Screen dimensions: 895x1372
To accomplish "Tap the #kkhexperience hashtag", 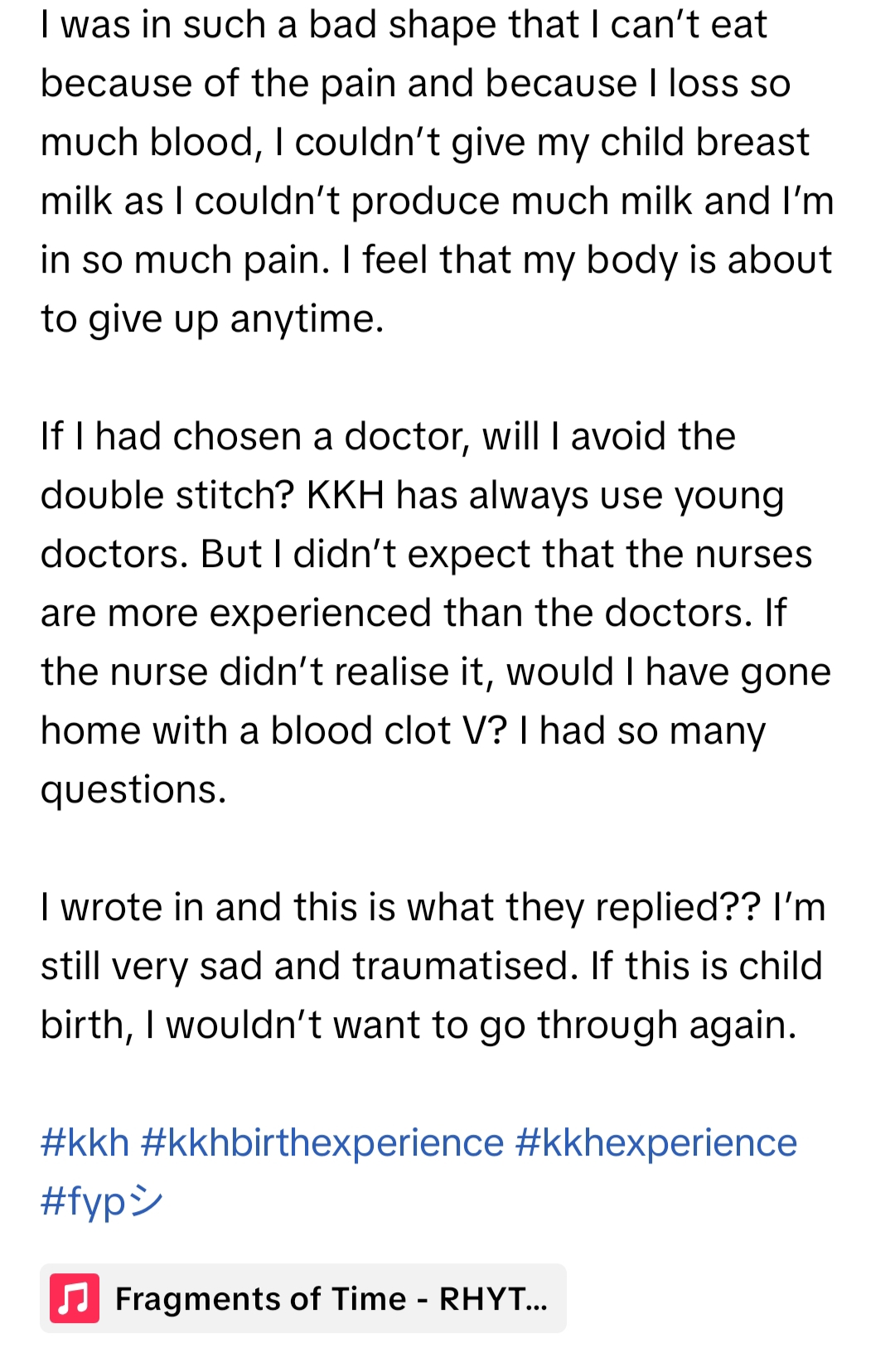I will [656, 1143].
